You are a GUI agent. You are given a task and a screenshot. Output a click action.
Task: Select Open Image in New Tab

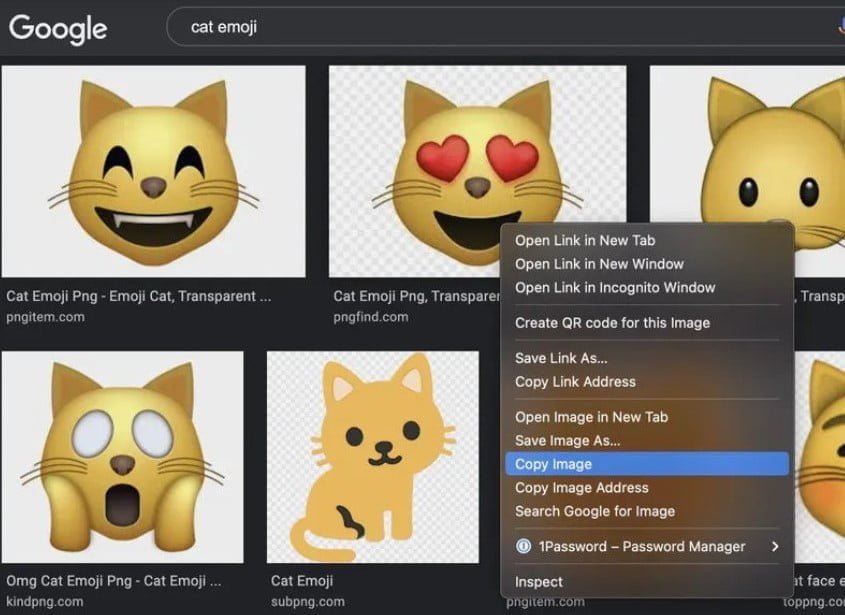coord(591,417)
